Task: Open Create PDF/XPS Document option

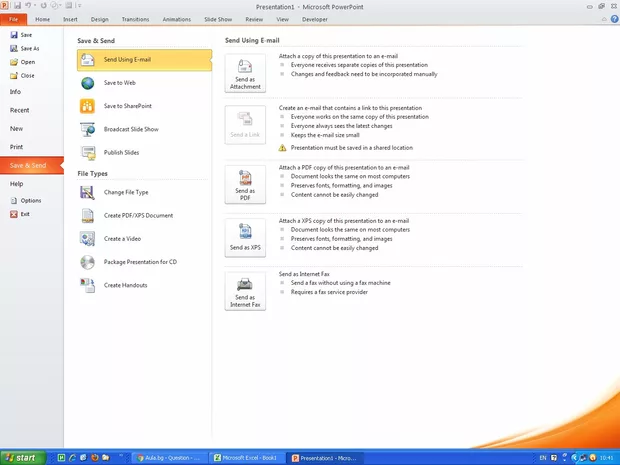Action: click(x=138, y=215)
